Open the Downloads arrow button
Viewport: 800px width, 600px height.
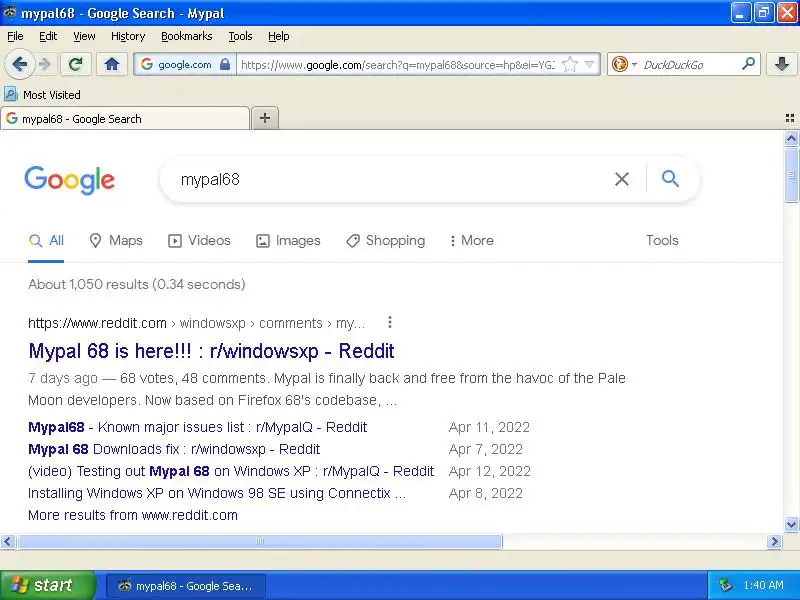pyautogui.click(x=782, y=64)
